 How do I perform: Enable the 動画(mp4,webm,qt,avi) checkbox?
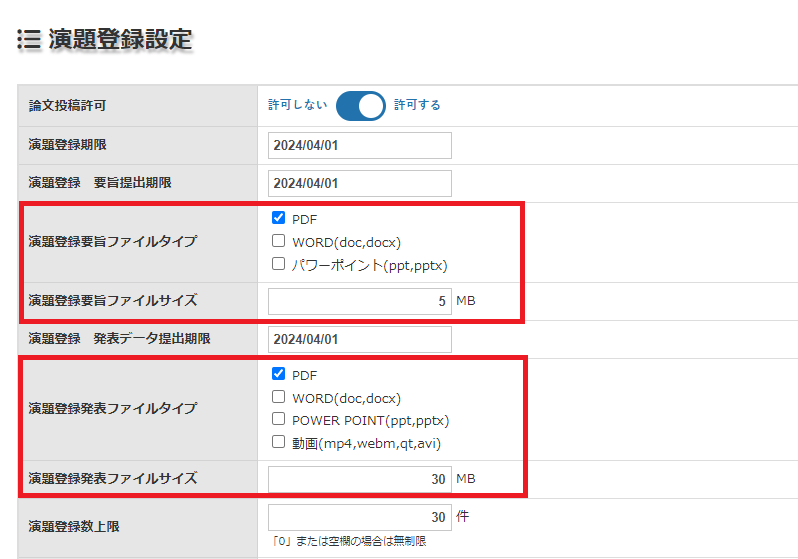click(x=279, y=442)
